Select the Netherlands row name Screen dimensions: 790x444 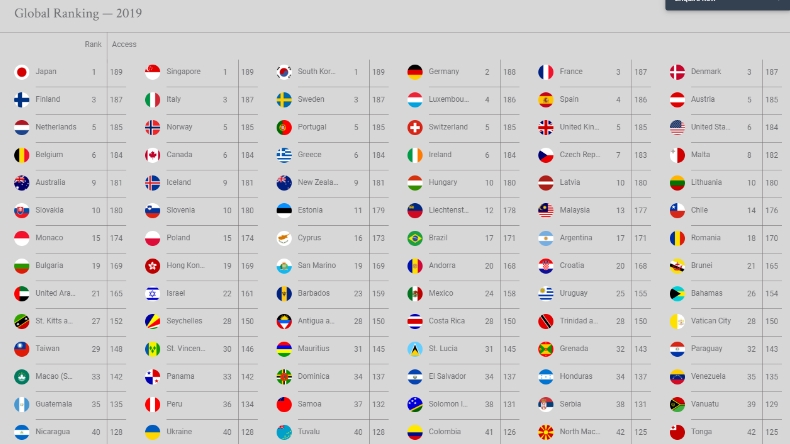click(x=56, y=127)
